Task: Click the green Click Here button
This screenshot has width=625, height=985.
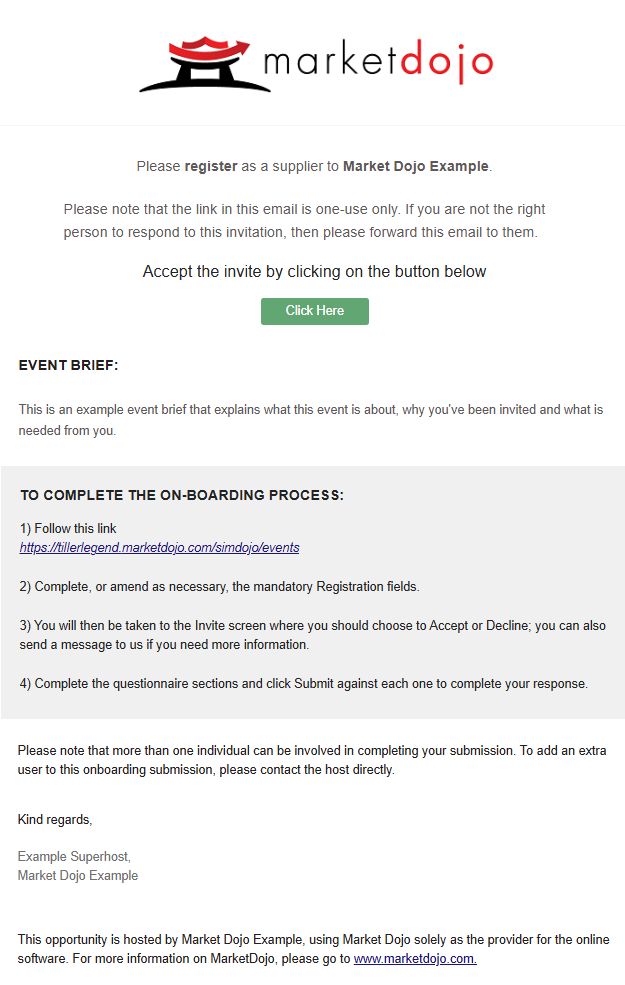Action: coord(315,311)
